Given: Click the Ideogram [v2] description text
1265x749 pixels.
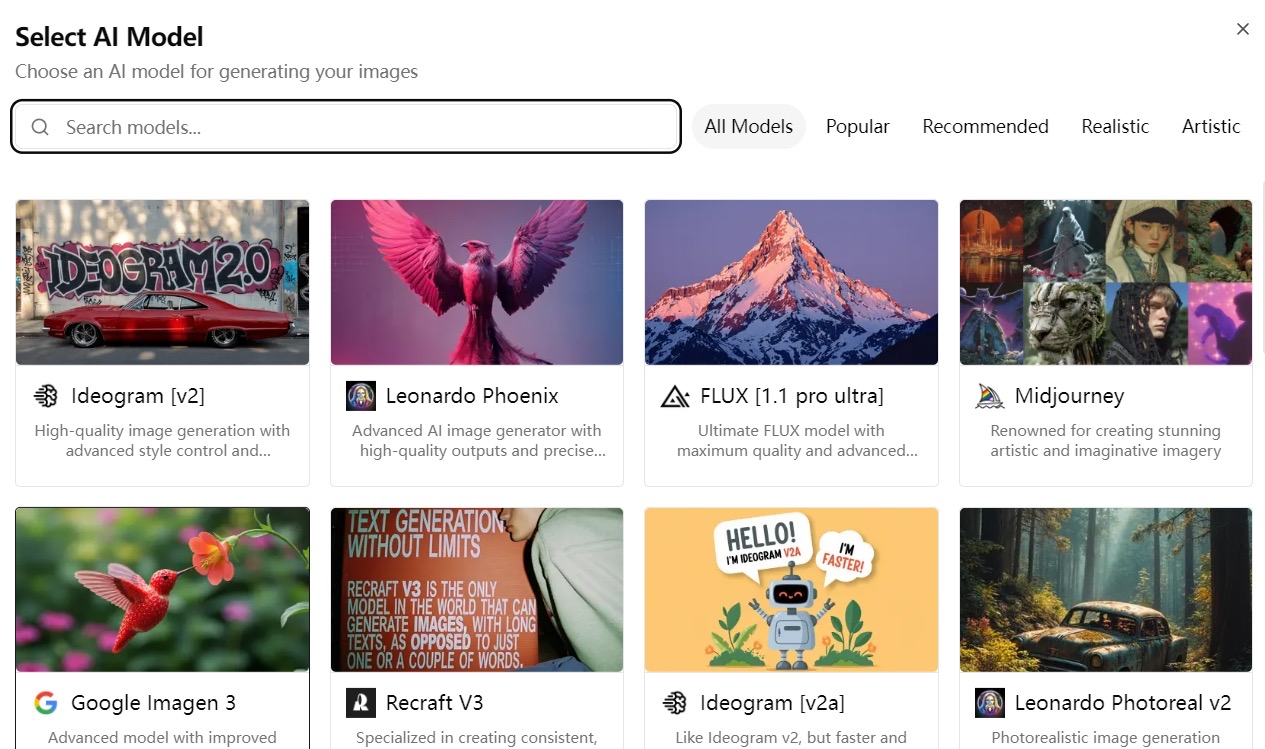Looking at the screenshot, I should click(x=162, y=440).
